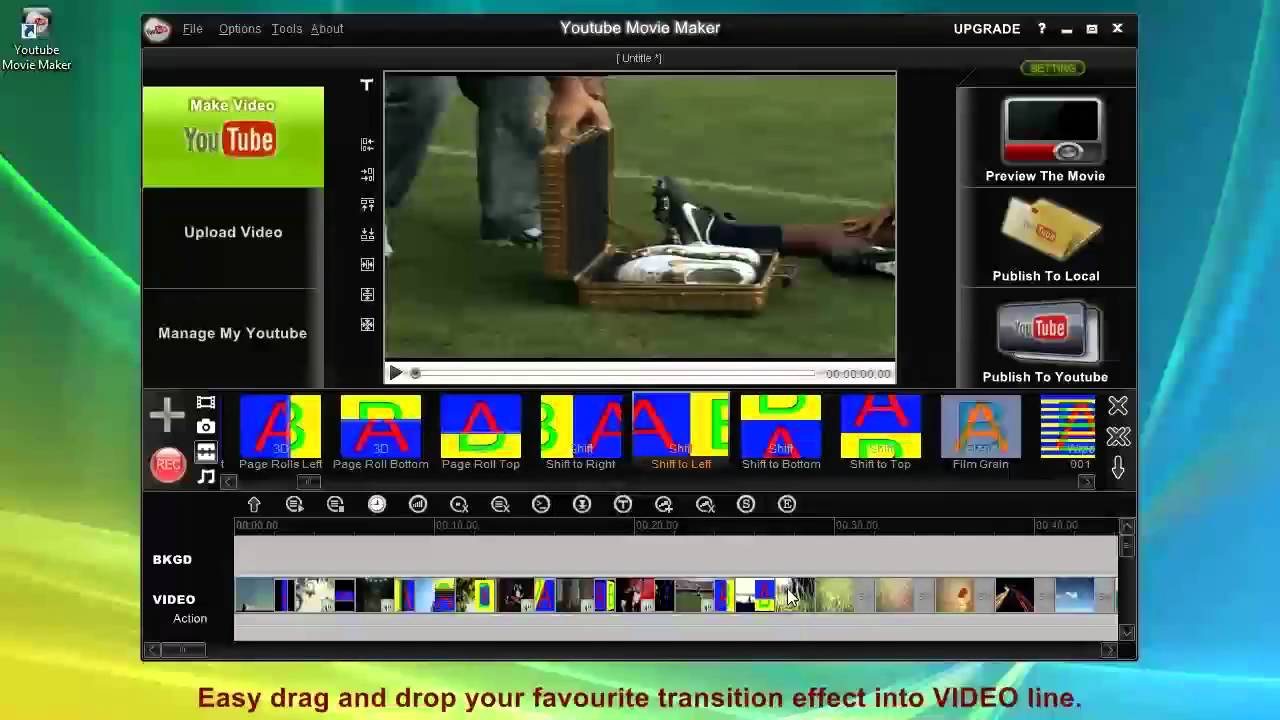
Task: Click the align right icon beside preview
Action: [367, 174]
